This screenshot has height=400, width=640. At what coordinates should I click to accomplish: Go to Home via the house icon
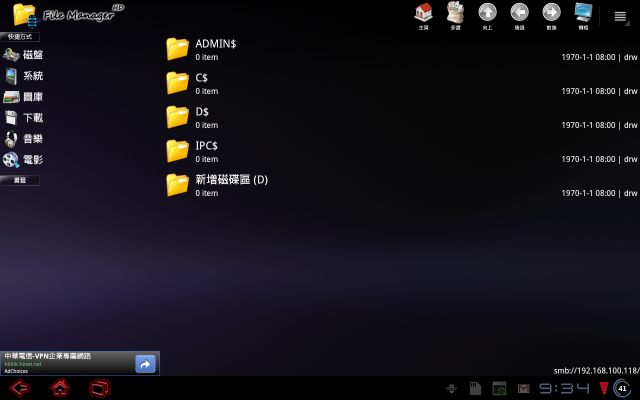pyautogui.click(x=423, y=16)
